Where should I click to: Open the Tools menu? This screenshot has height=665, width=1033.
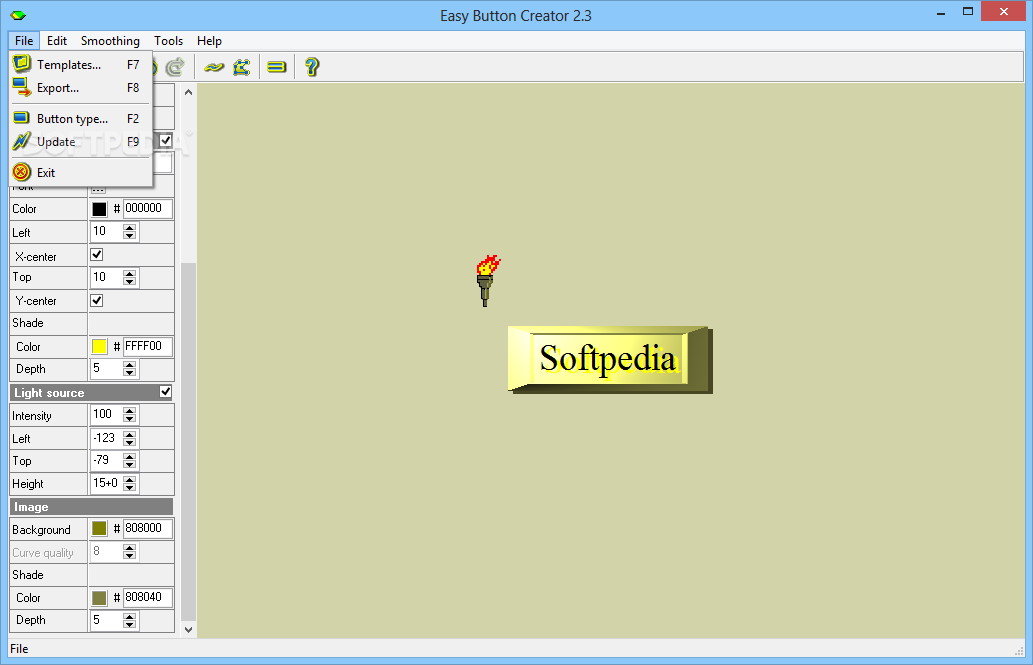(x=169, y=41)
